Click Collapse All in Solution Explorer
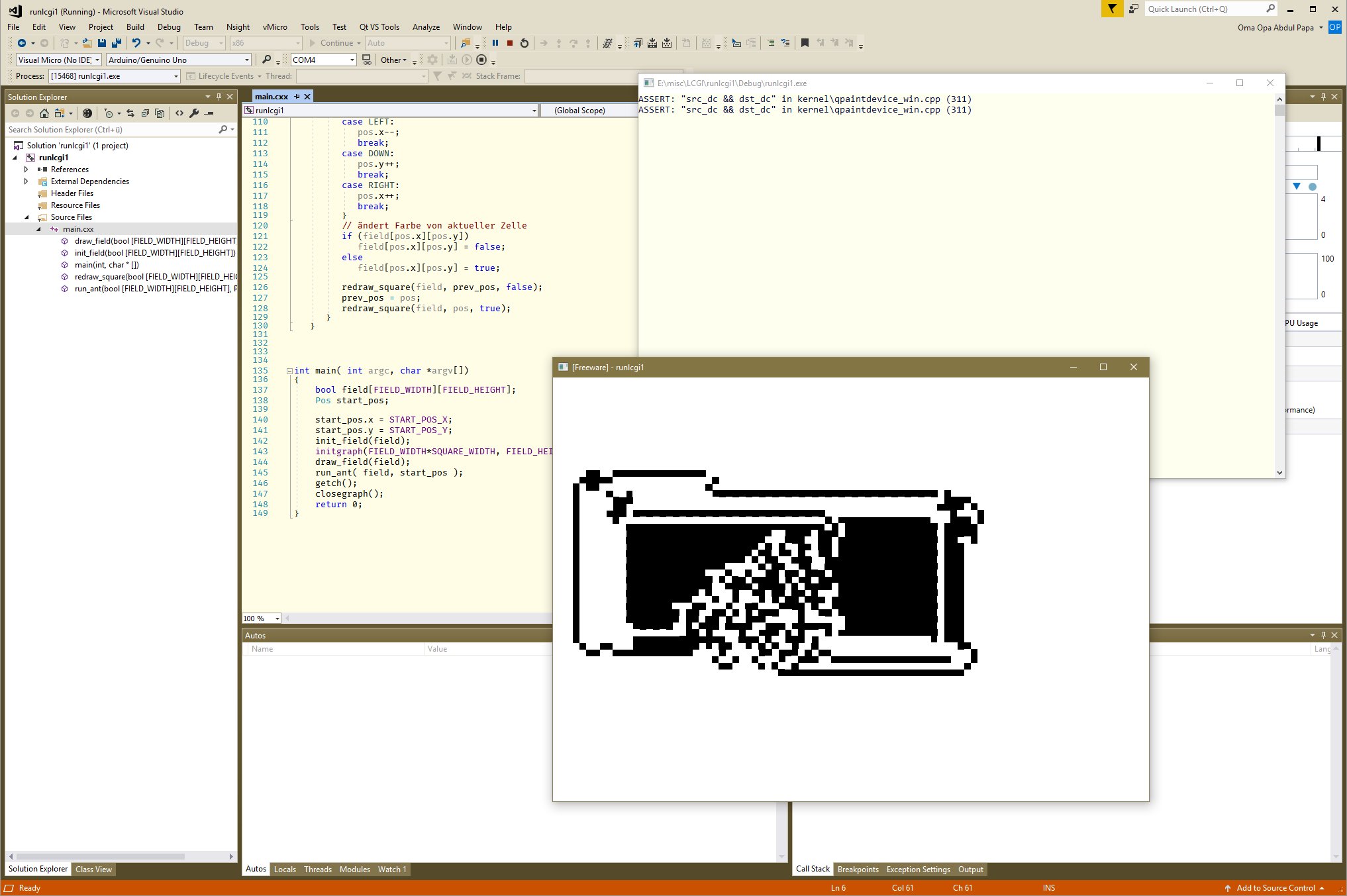1347x896 pixels. coord(145,113)
